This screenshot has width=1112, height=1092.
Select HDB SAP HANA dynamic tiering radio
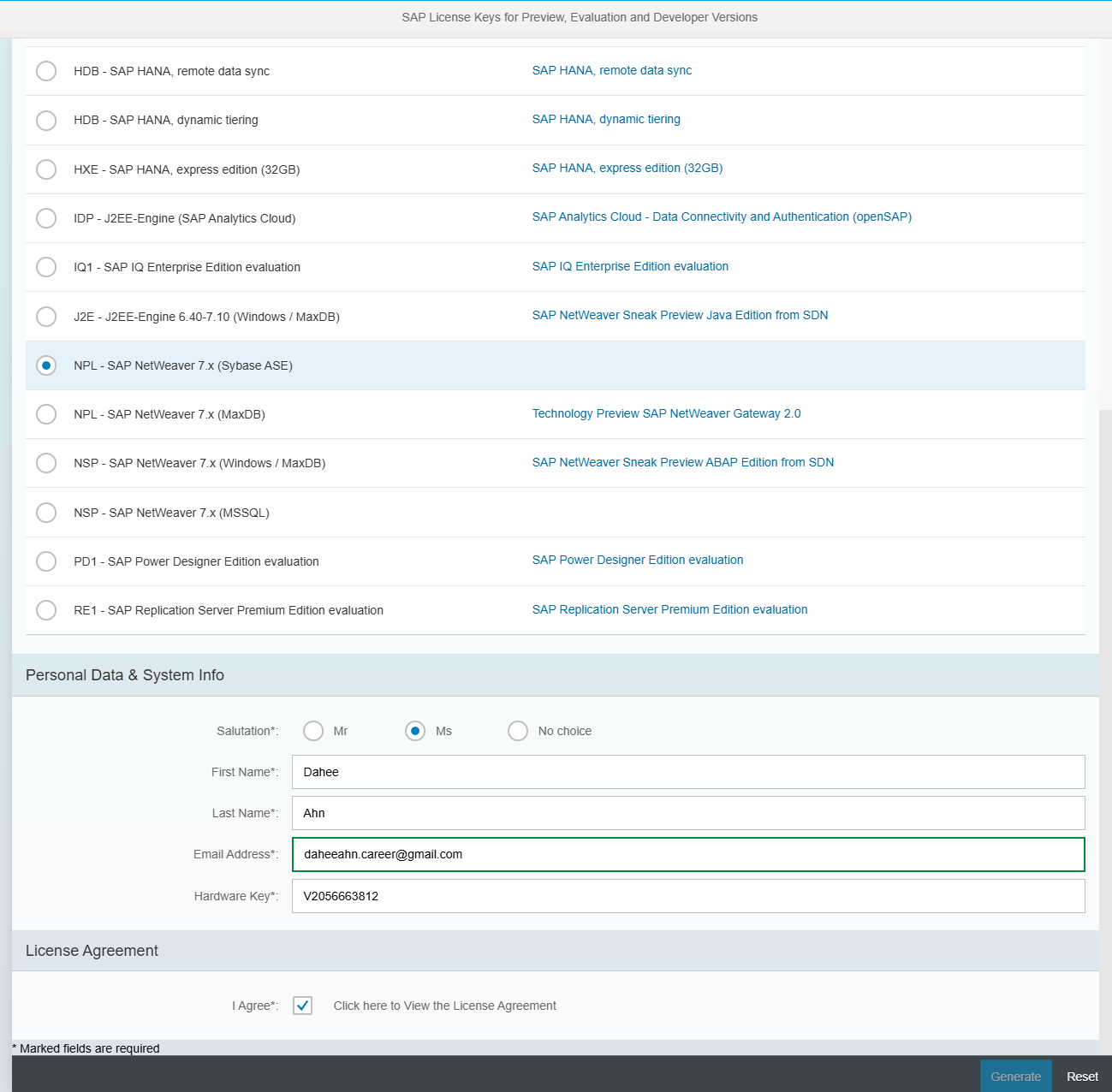[46, 120]
